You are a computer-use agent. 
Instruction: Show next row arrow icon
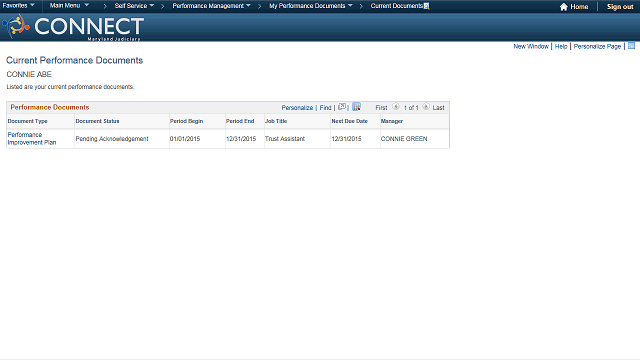426,107
